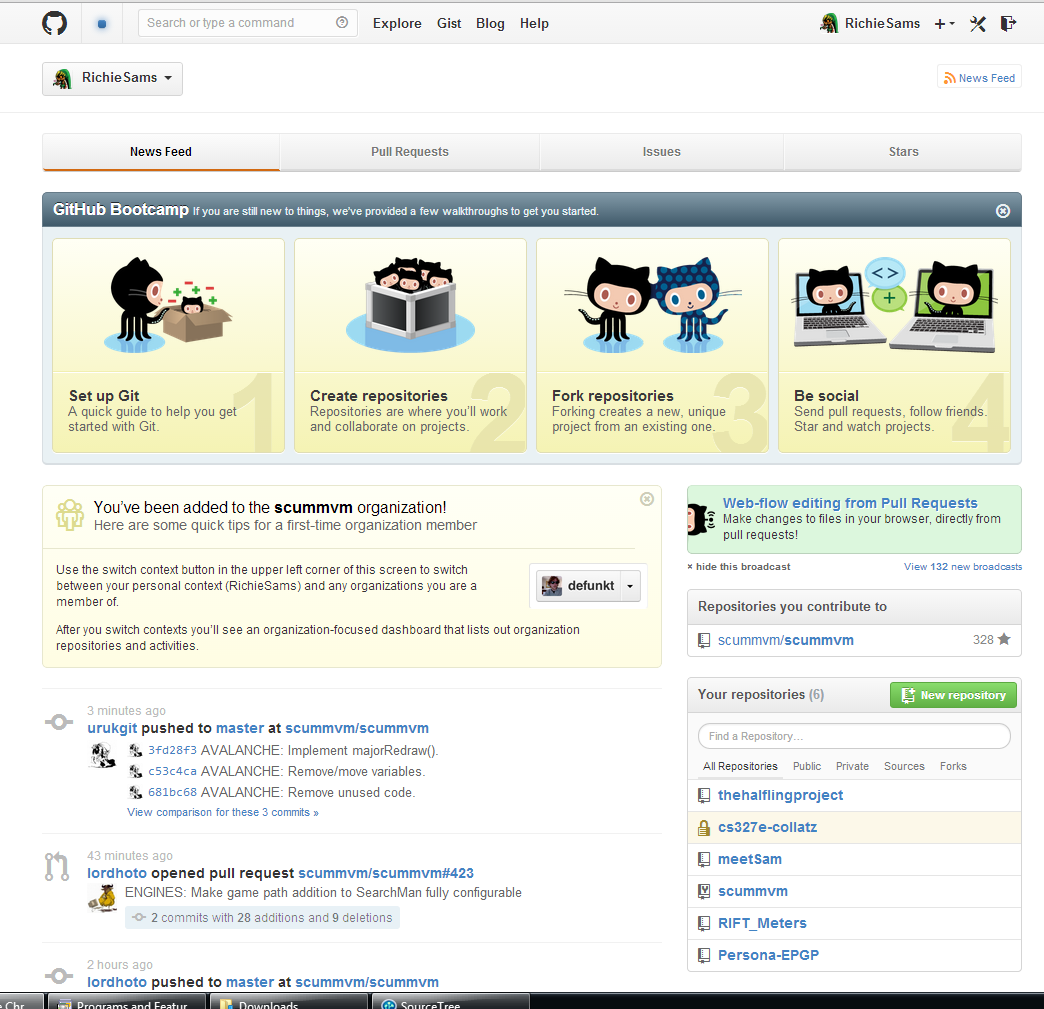This screenshot has height=1009, width=1044.
Task: Switch to the Stars tab
Action: 903,152
